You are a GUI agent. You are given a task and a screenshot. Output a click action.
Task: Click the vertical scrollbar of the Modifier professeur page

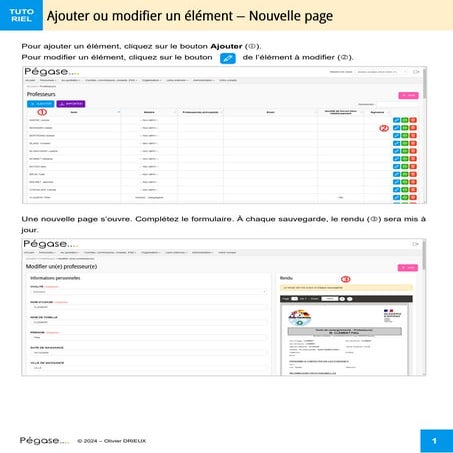click(424, 256)
